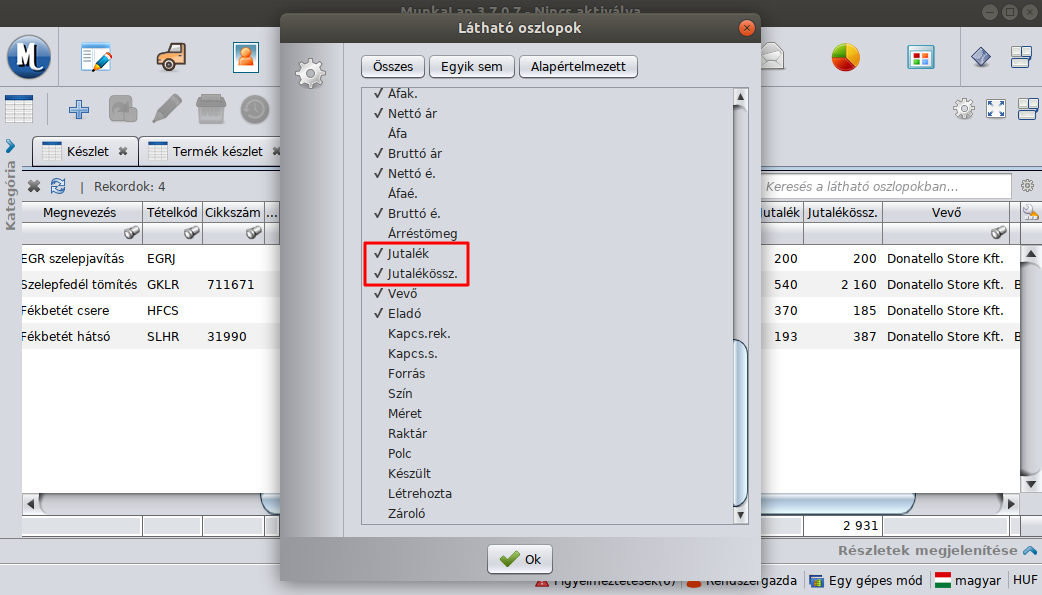Click the refresh arrows icon above table

(58, 186)
